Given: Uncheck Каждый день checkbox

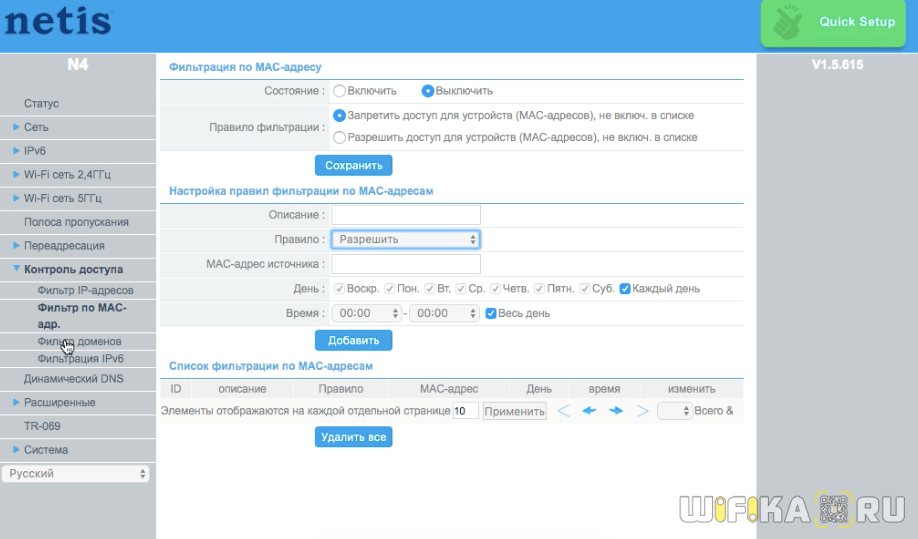Looking at the screenshot, I should coord(625,289).
